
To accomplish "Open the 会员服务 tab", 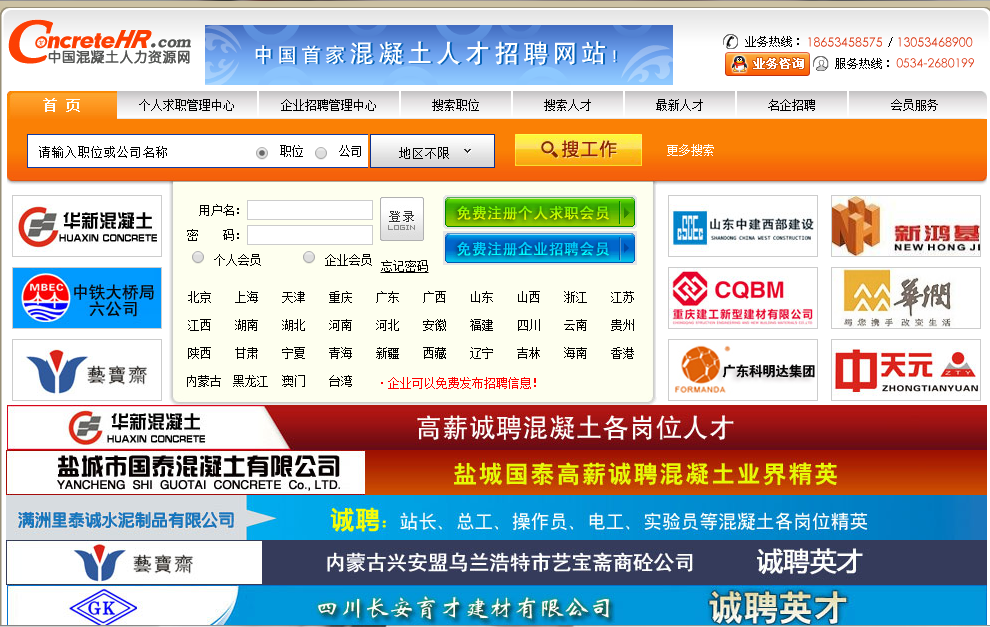I will [x=914, y=105].
